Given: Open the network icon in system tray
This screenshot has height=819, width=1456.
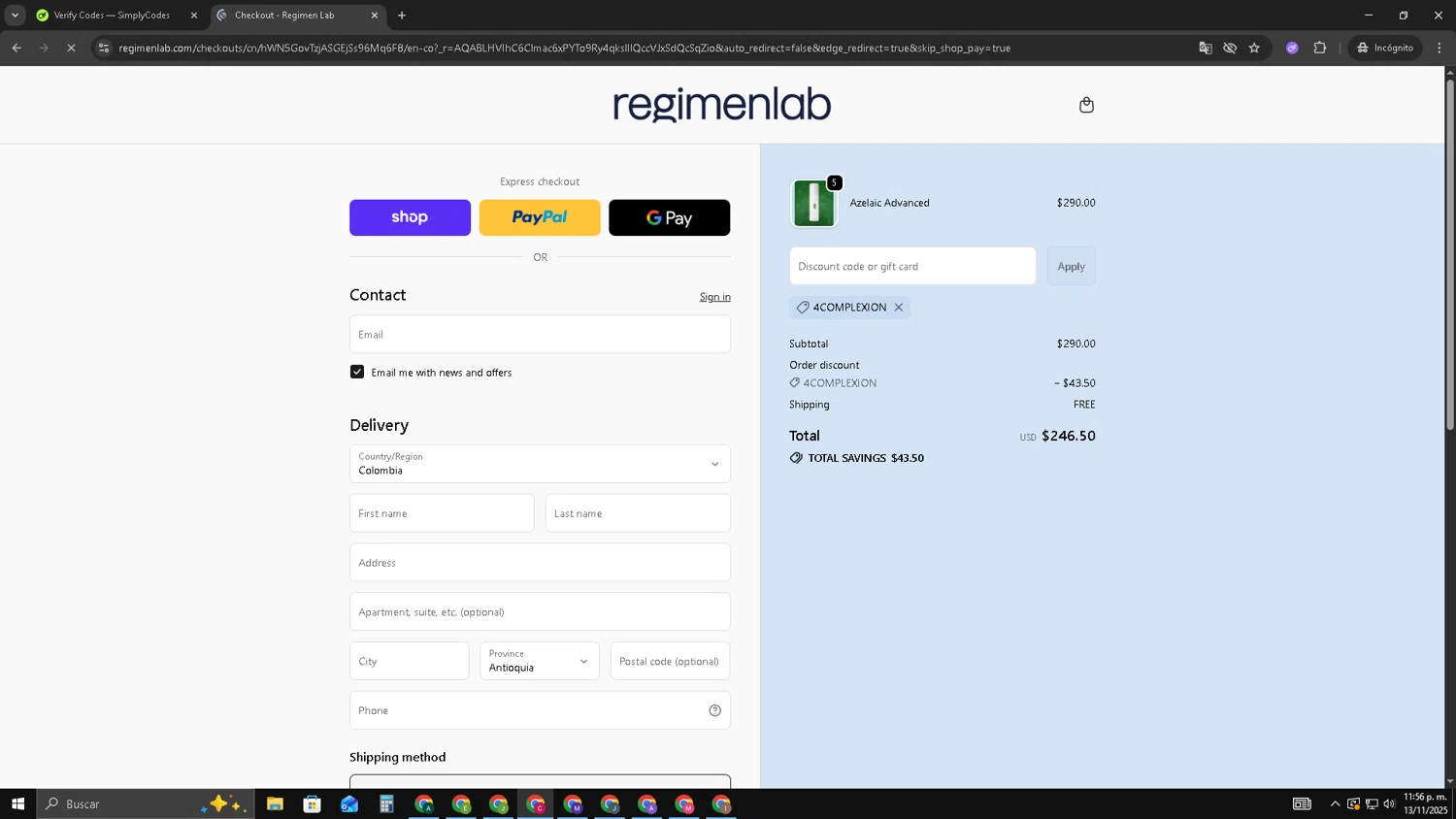Looking at the screenshot, I should pyautogui.click(x=1372, y=803).
